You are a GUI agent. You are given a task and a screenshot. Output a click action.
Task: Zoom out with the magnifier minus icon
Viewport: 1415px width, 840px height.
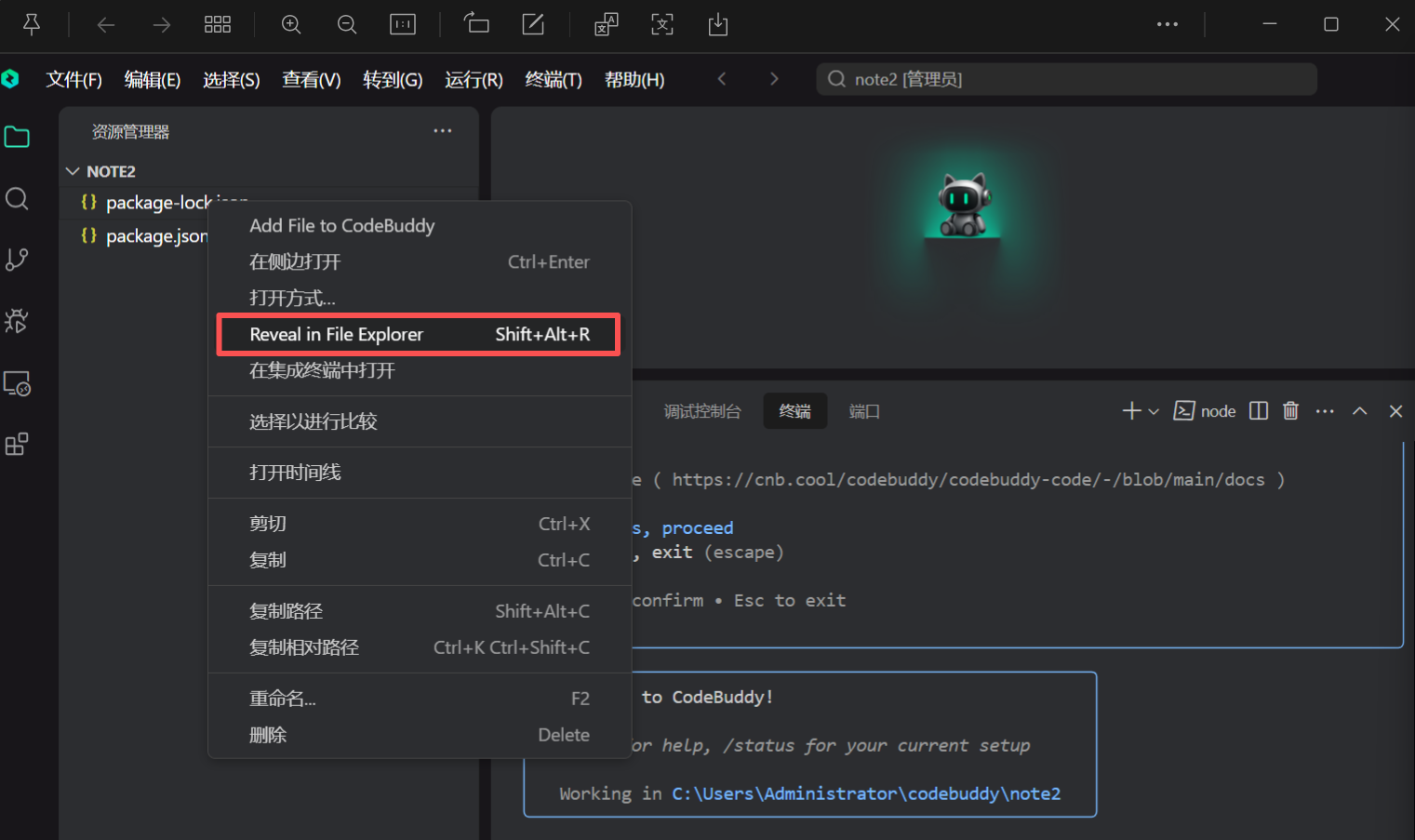pyautogui.click(x=347, y=25)
